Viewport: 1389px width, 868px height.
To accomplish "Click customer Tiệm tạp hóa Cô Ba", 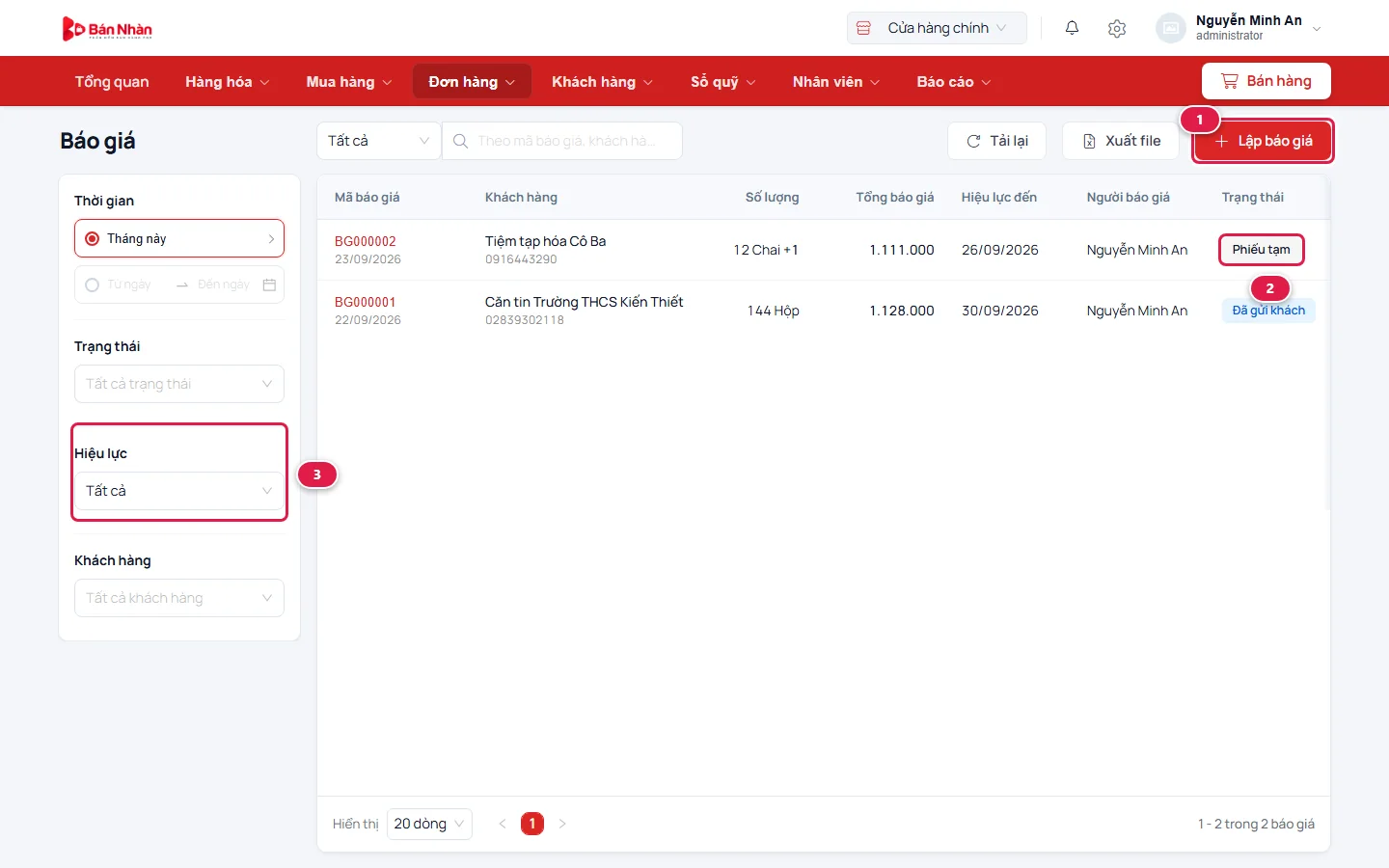I will click(545, 241).
